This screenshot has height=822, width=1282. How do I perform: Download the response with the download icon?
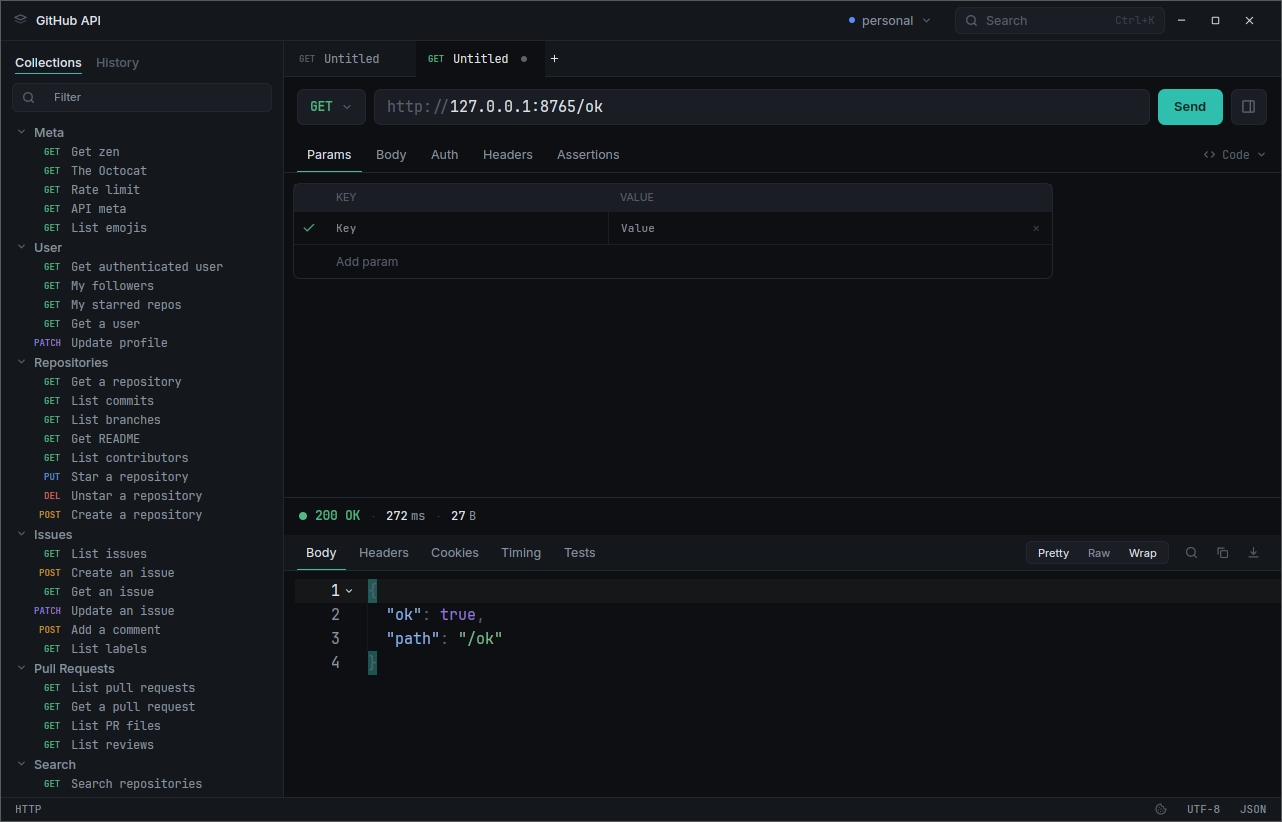[x=1253, y=553]
